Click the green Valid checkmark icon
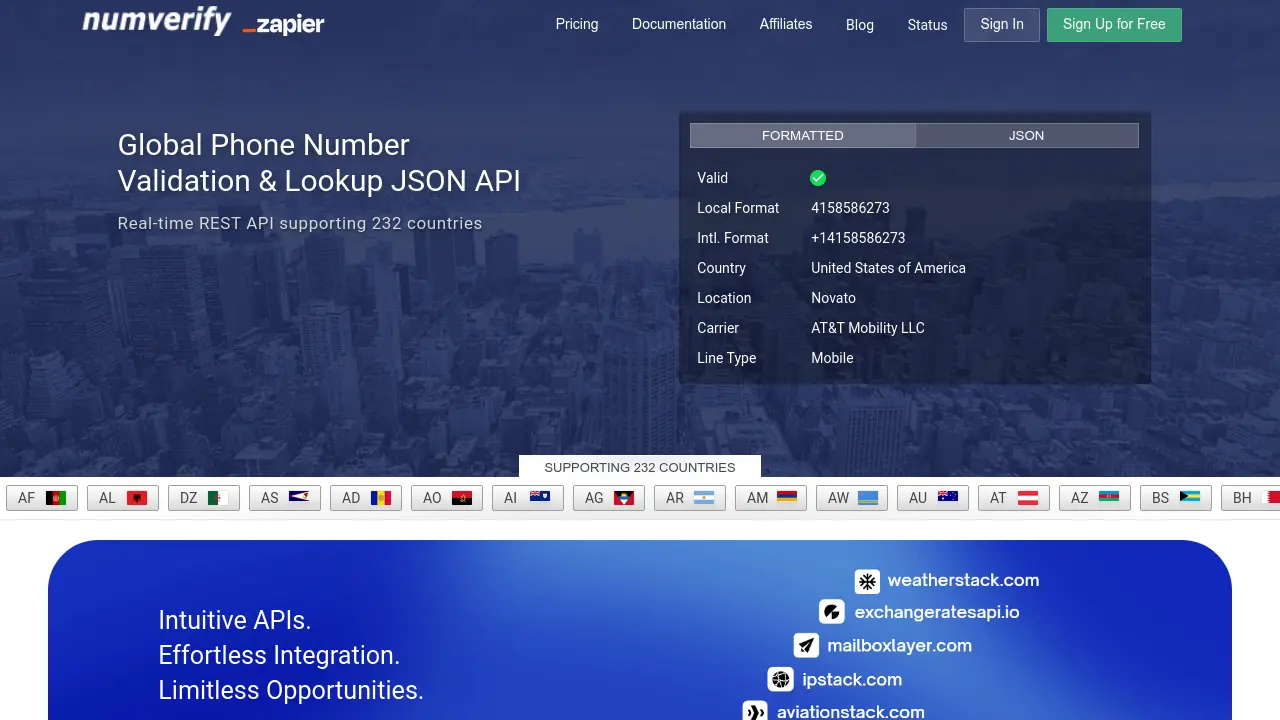1280x720 pixels. click(x=818, y=178)
